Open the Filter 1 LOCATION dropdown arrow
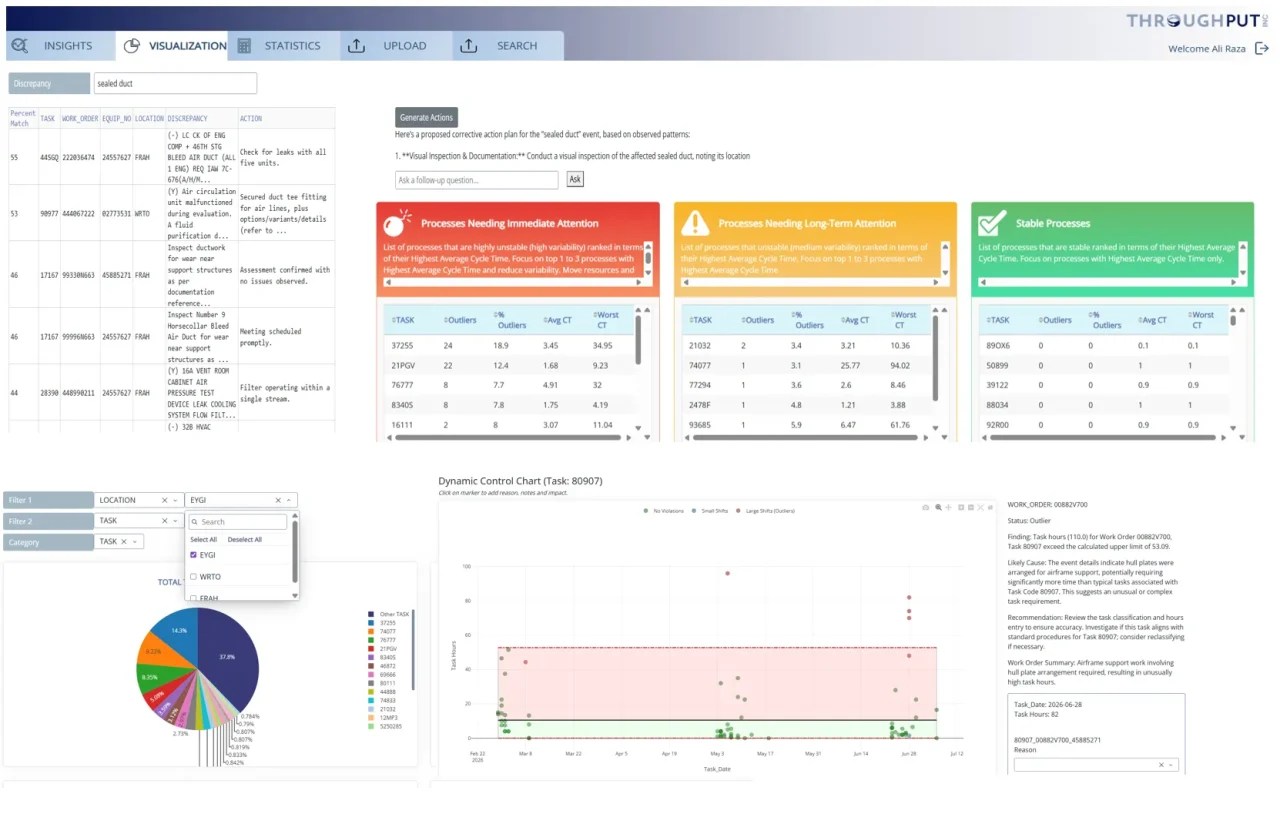The height and width of the screenshot is (814, 1280). (x=176, y=500)
